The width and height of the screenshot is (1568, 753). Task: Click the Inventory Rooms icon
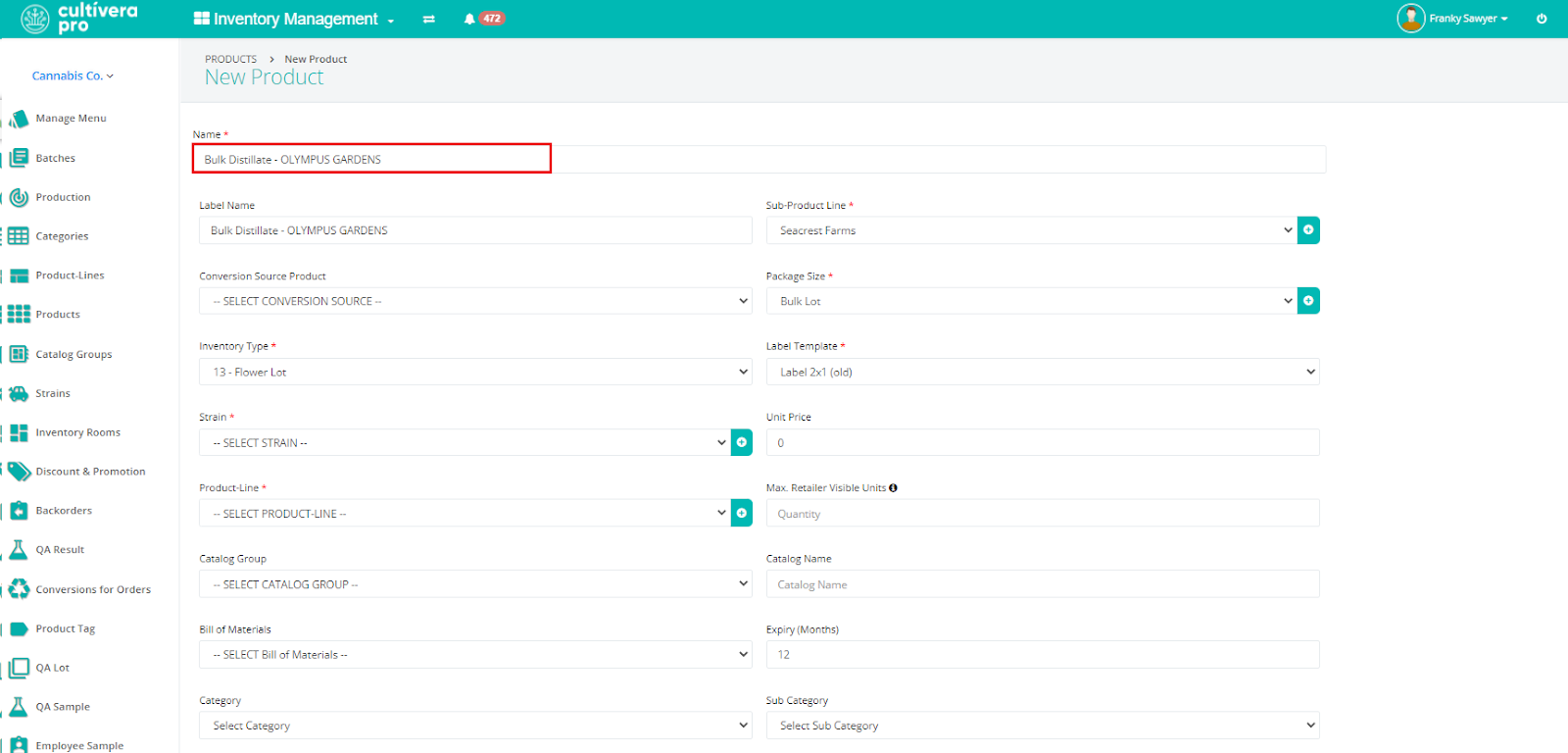tap(19, 432)
